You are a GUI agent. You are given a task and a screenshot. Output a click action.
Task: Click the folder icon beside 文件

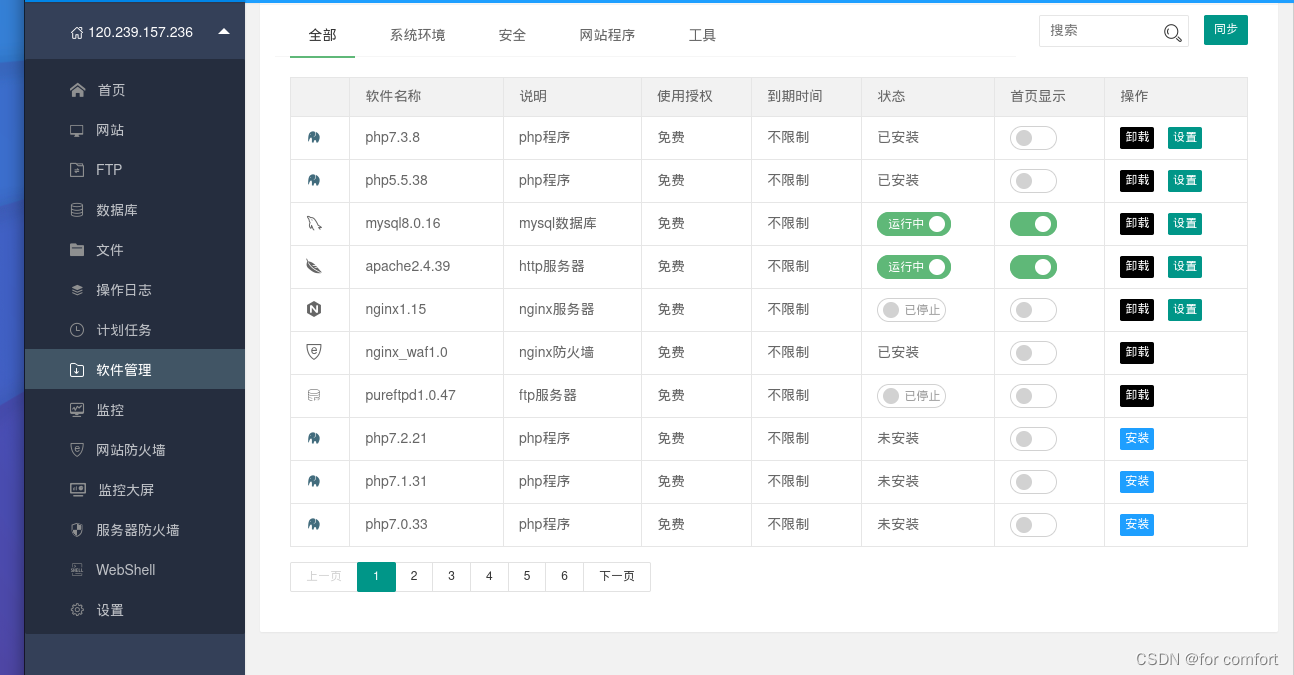tap(77, 250)
